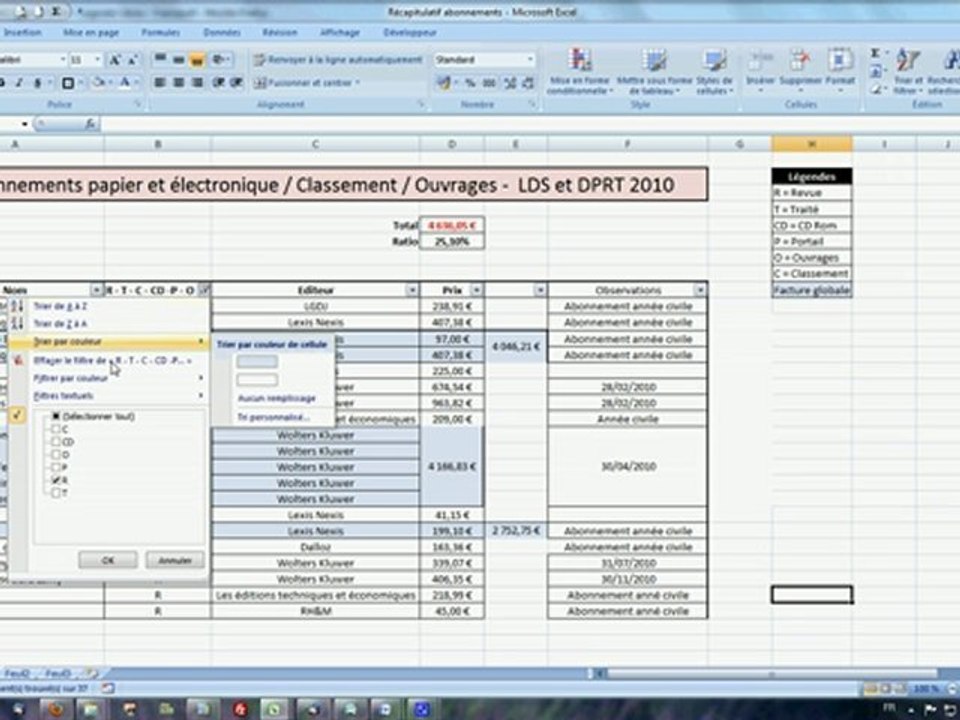This screenshot has height=720, width=960.
Task: Click Annuler in the filter menu
Action: click(175, 560)
